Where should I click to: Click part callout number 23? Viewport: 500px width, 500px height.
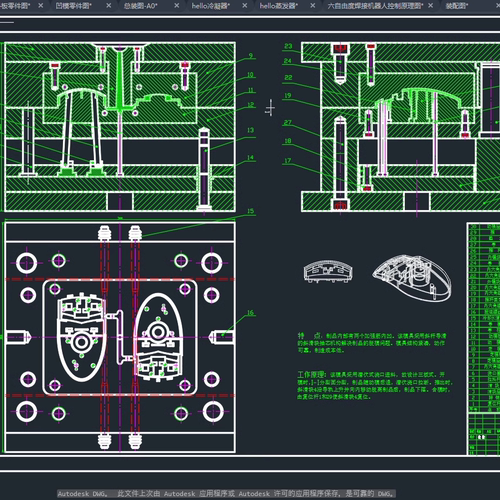click(x=288, y=46)
